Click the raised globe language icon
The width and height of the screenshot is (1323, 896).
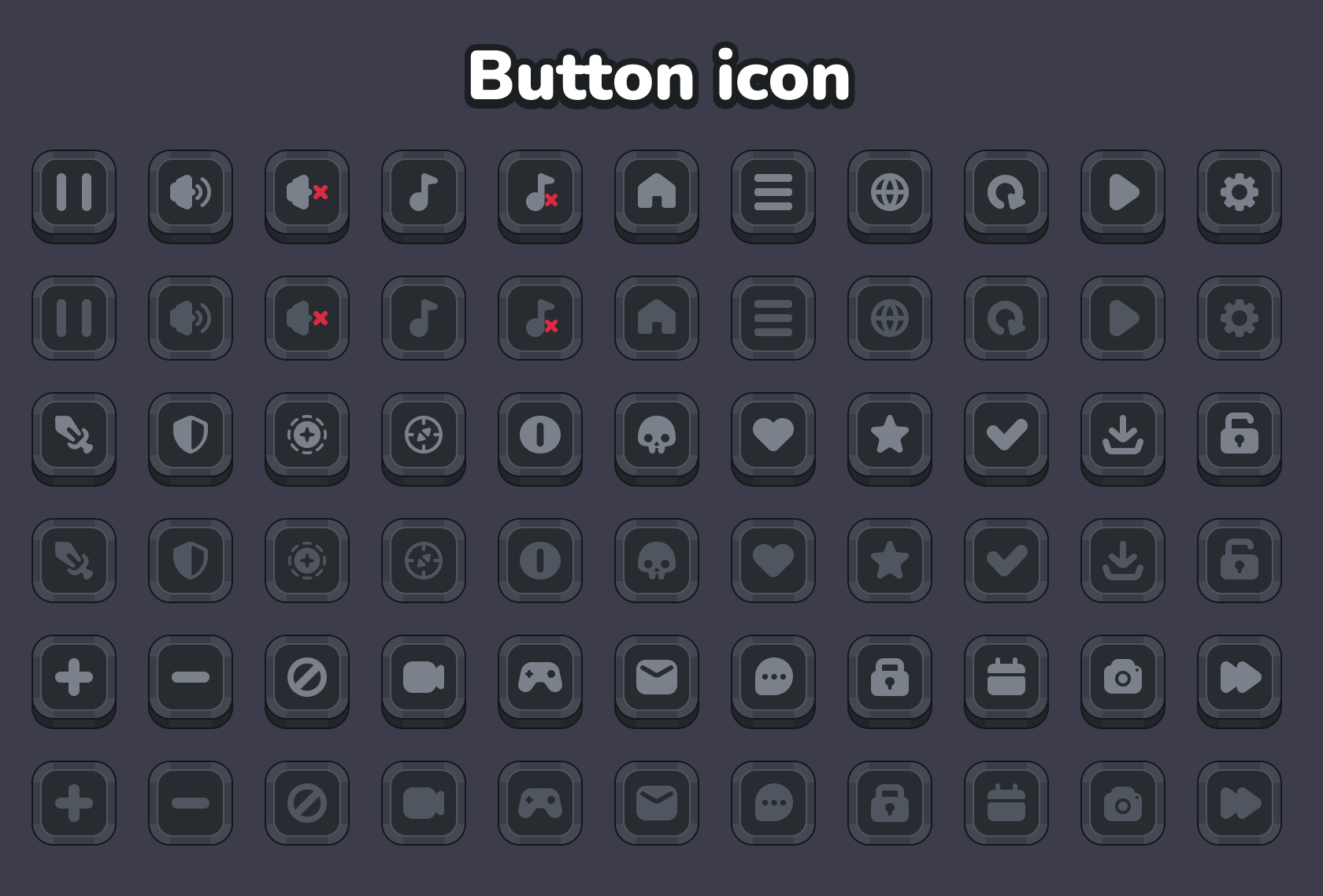pyautogui.click(x=890, y=195)
